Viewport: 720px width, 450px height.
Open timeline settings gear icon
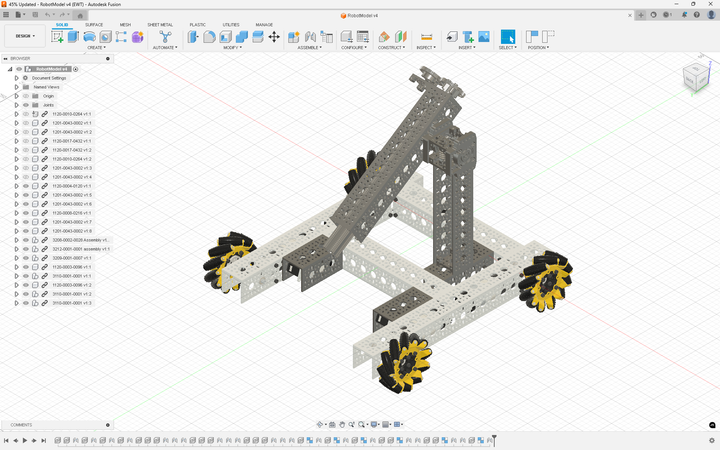(x=712, y=440)
